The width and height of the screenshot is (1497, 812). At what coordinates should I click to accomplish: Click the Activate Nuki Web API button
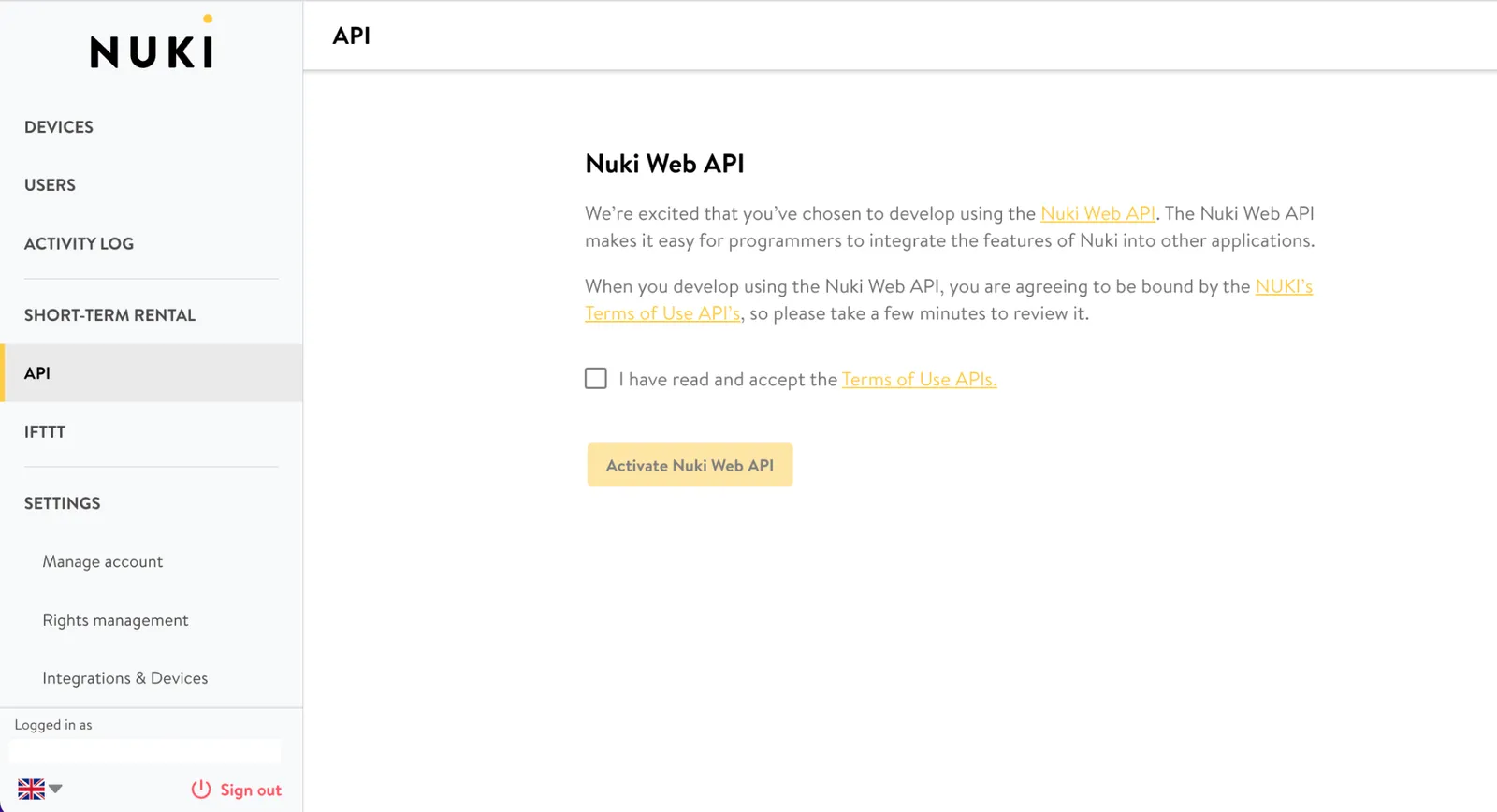pos(690,465)
